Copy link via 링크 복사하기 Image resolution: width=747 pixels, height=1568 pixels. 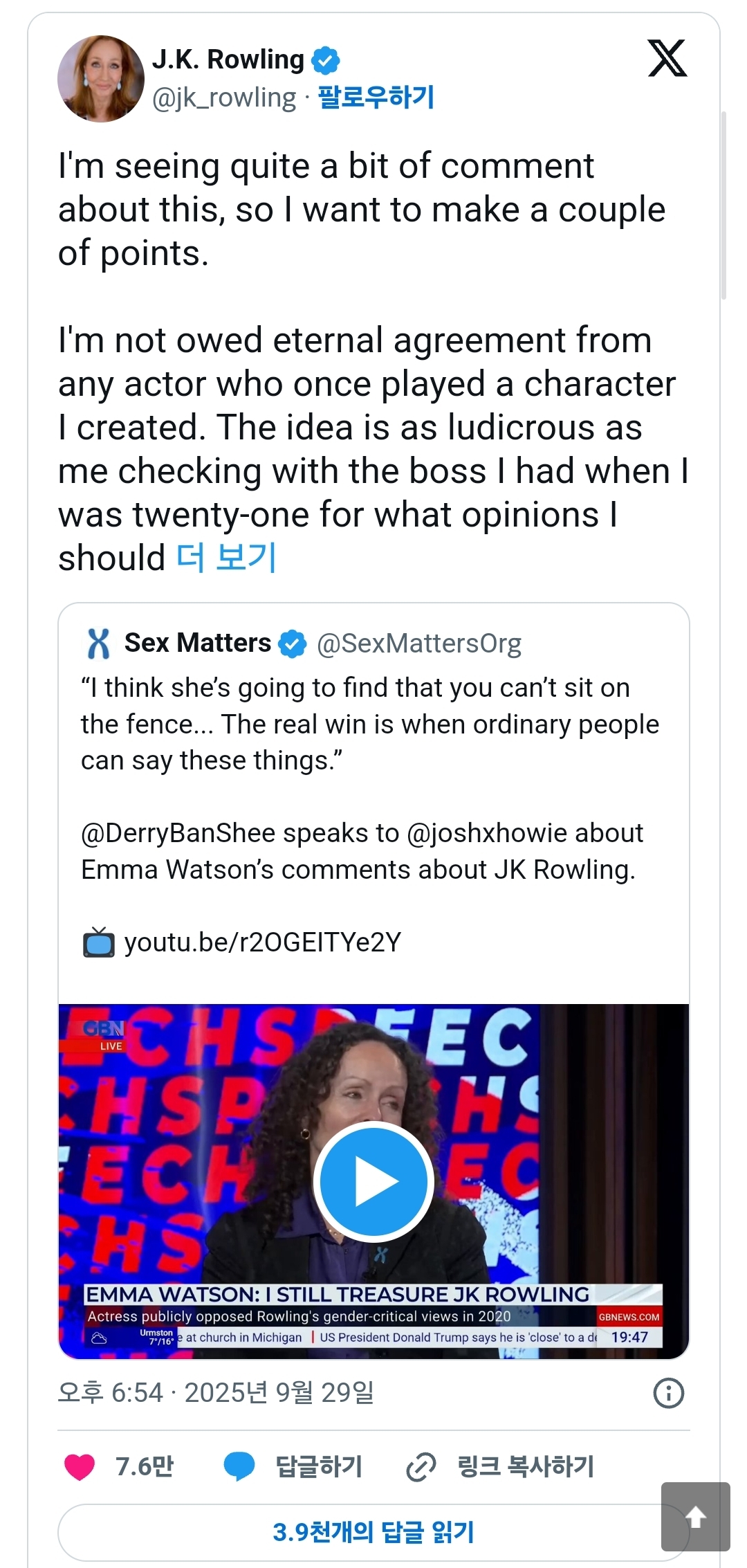click(526, 1466)
